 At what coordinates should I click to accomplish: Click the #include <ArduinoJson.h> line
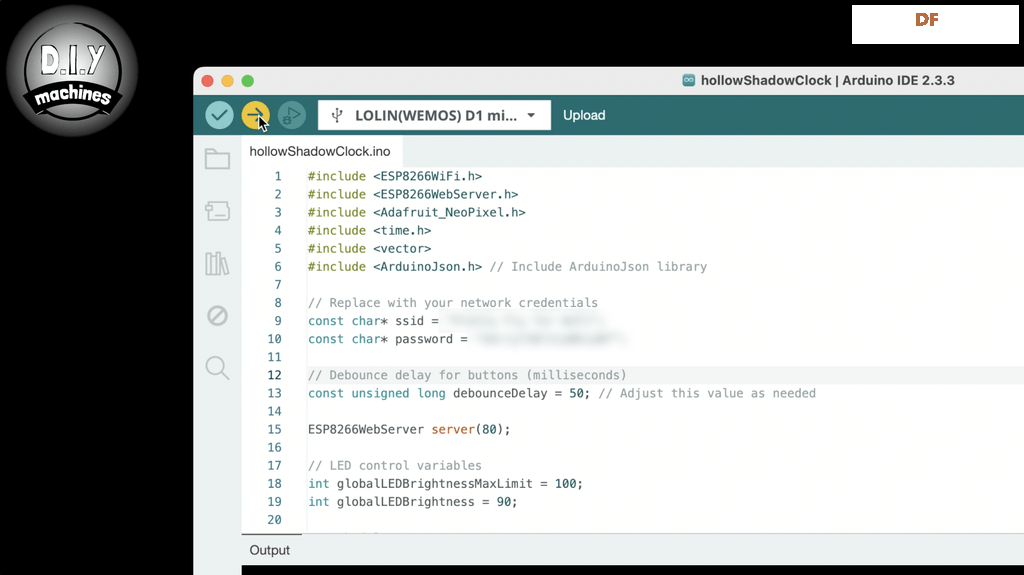coord(395,267)
